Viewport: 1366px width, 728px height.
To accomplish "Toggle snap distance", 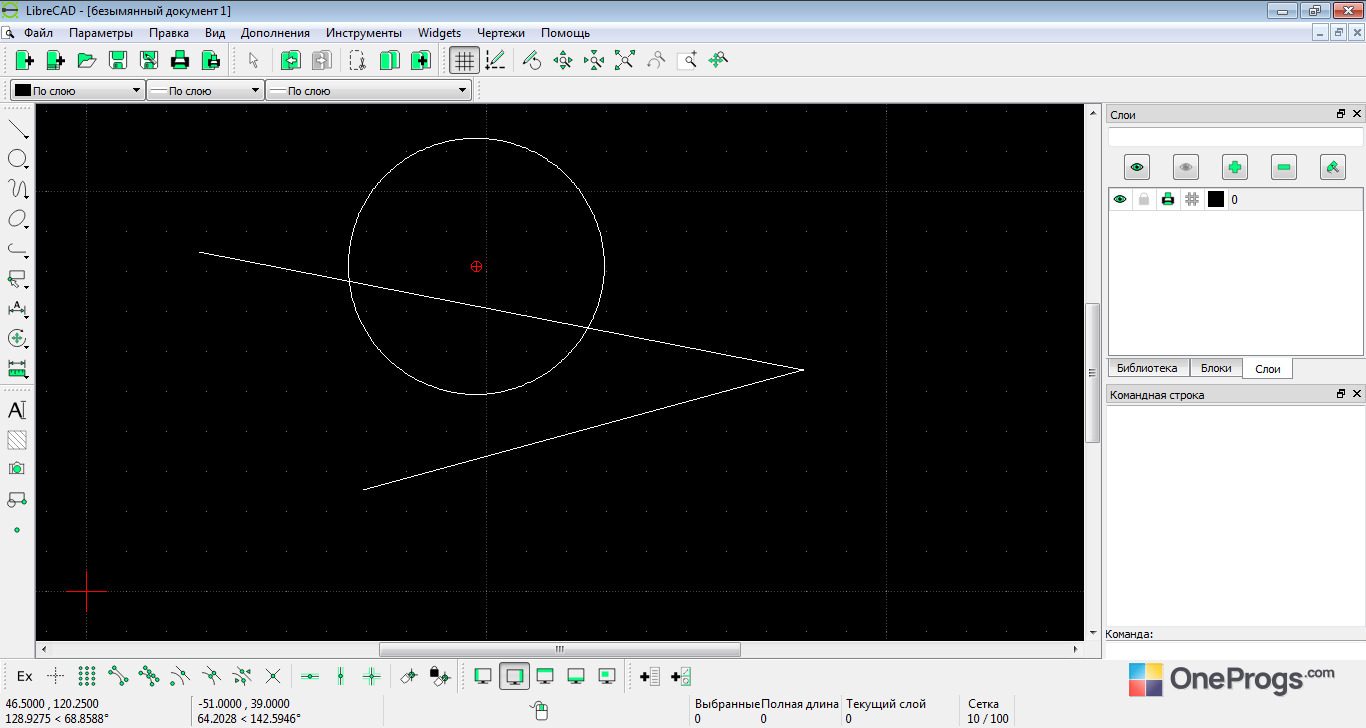I will [242, 677].
